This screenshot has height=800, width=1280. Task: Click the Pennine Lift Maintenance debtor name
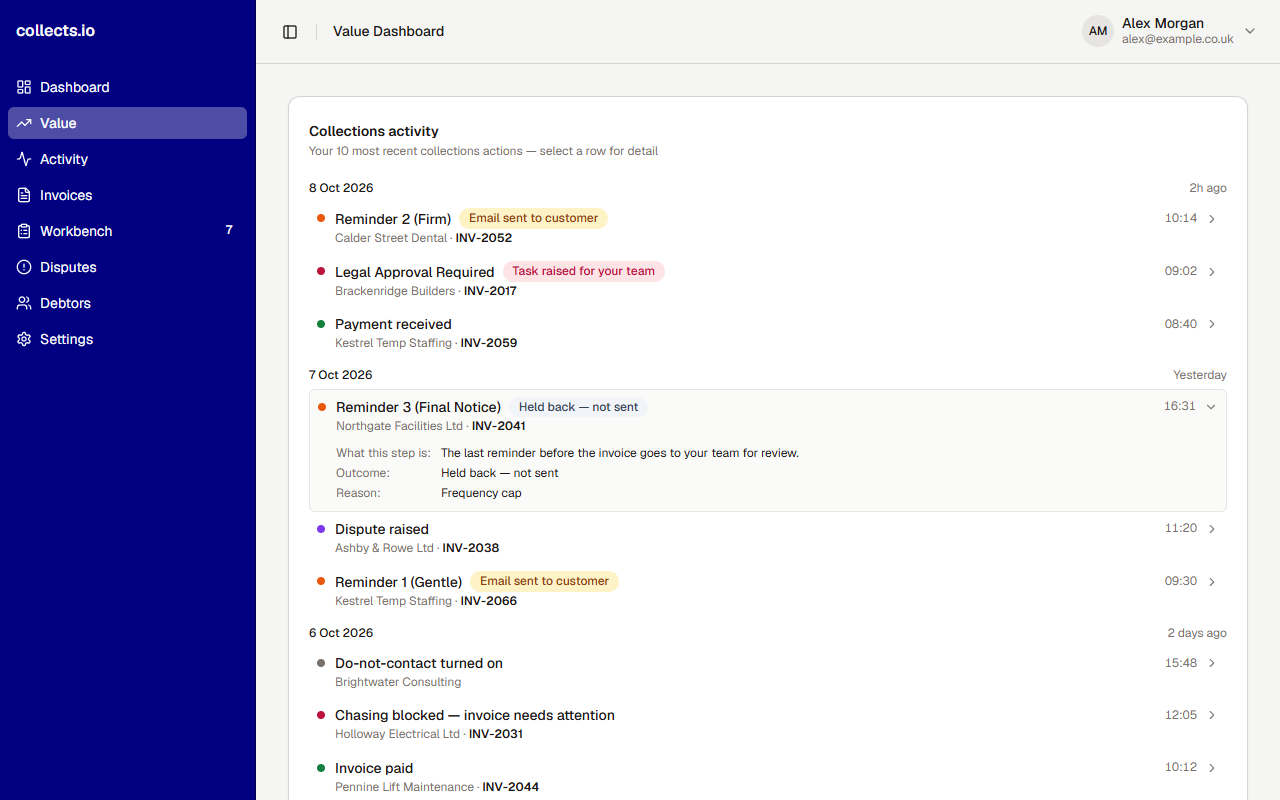point(405,787)
